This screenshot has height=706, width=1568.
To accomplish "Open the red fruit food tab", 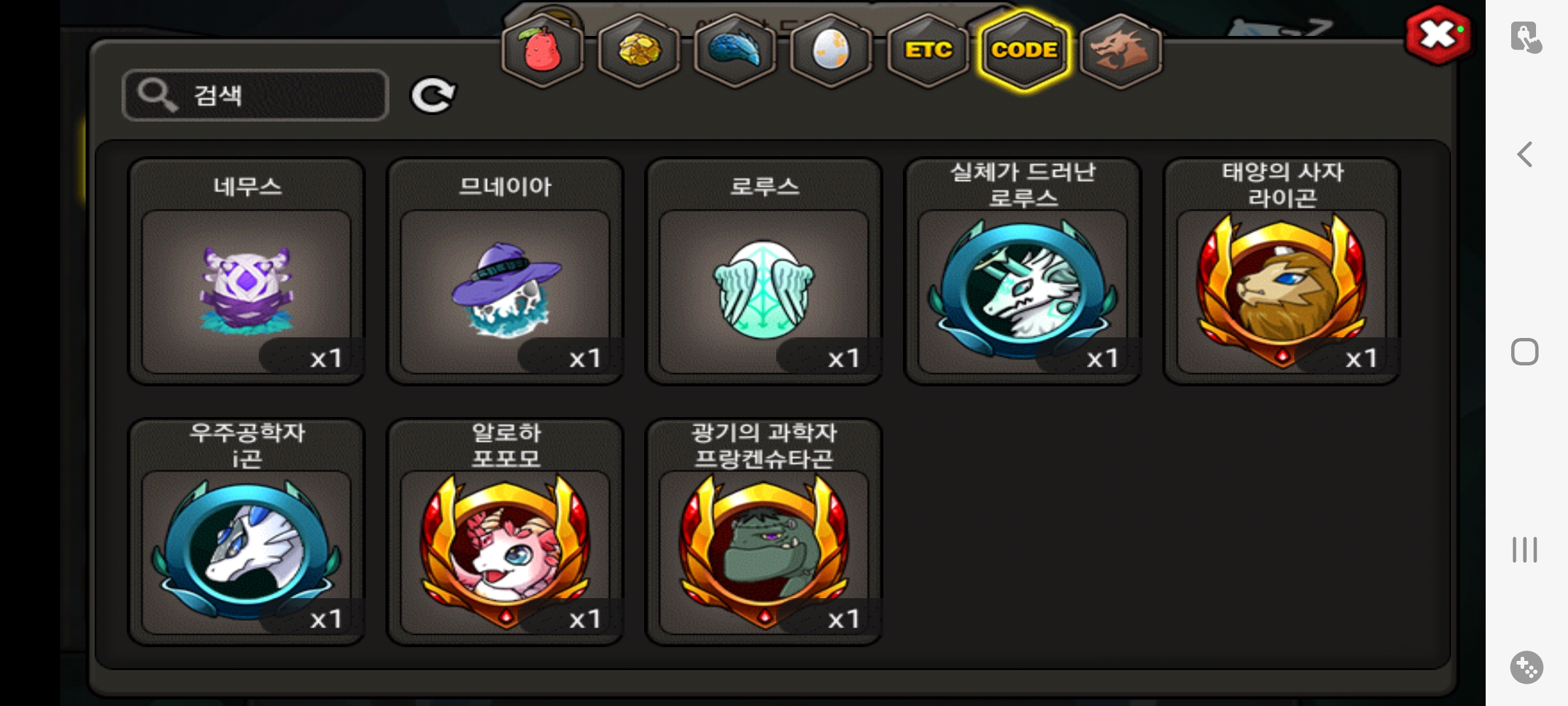I will coord(542,50).
